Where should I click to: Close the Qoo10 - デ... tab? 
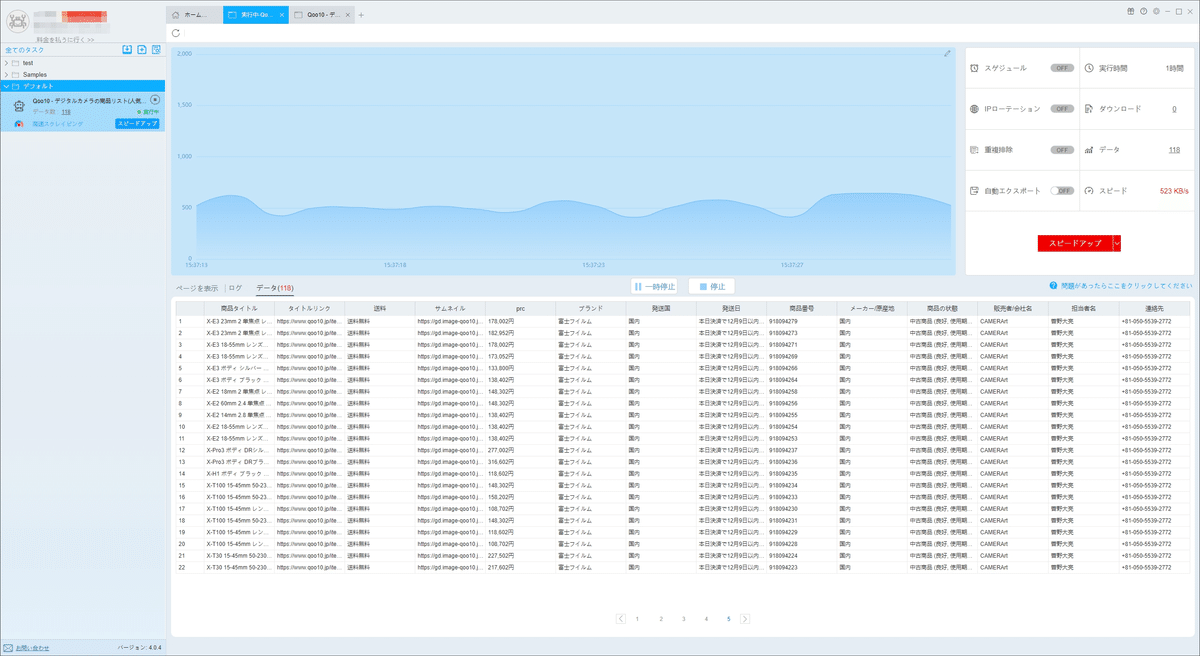[349, 15]
